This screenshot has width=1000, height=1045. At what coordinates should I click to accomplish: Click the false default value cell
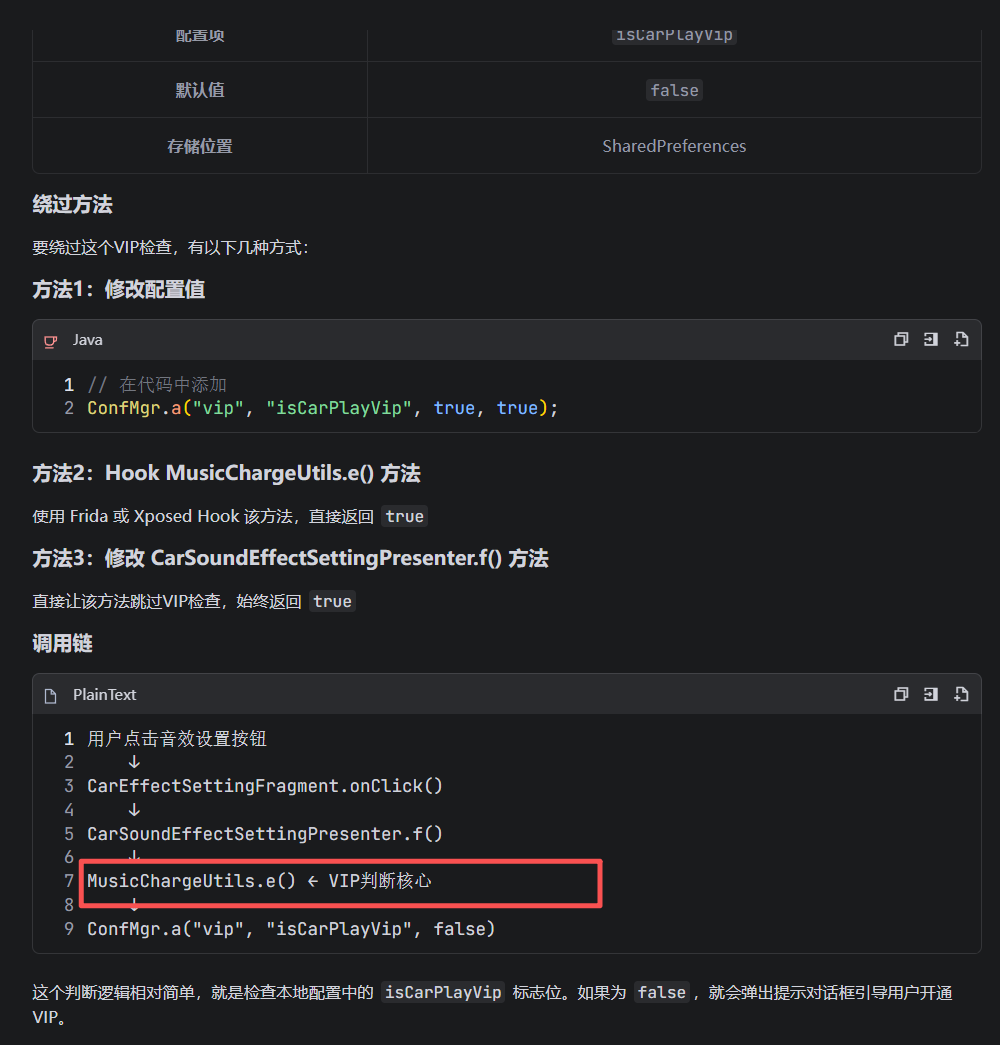pos(673,90)
